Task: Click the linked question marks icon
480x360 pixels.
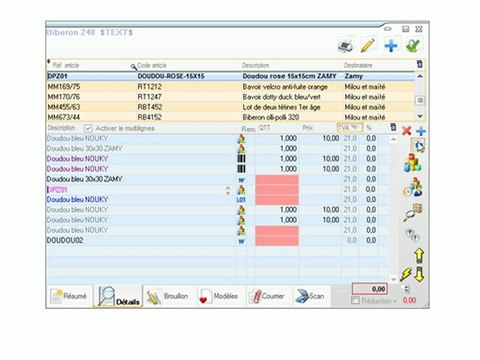Action: (x=412, y=235)
